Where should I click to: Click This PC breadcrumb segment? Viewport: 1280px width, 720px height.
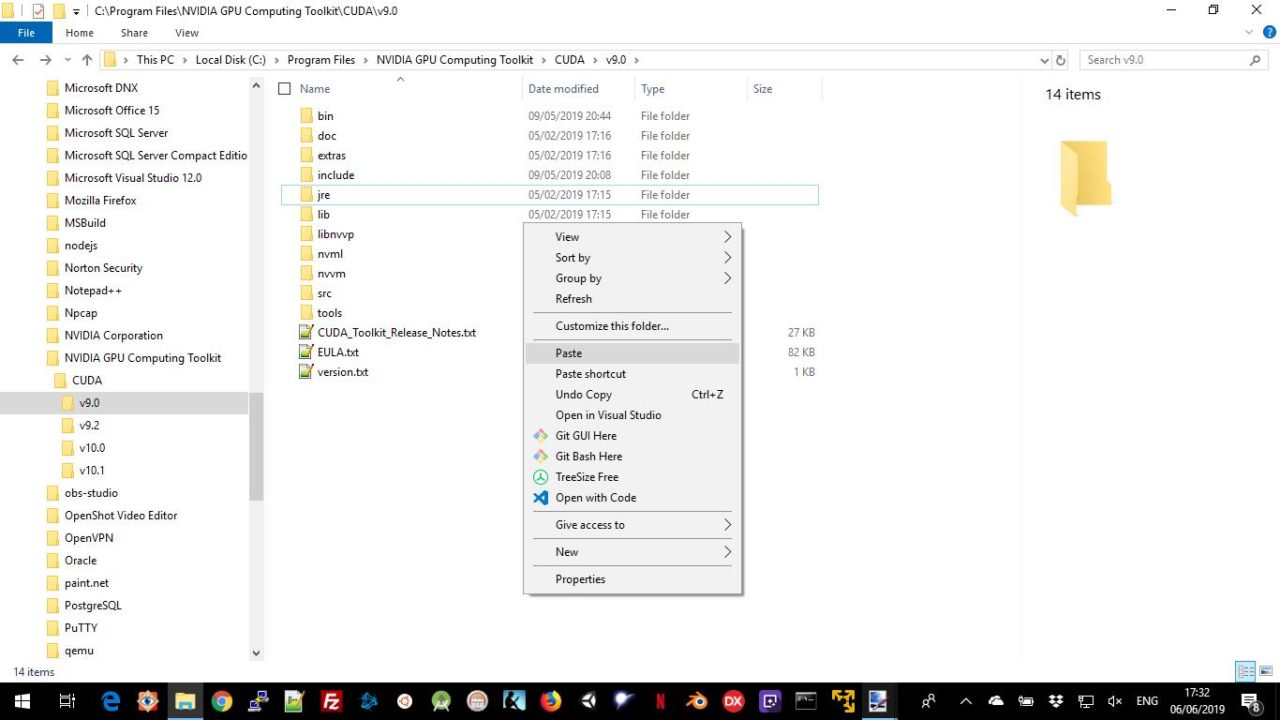(x=155, y=60)
